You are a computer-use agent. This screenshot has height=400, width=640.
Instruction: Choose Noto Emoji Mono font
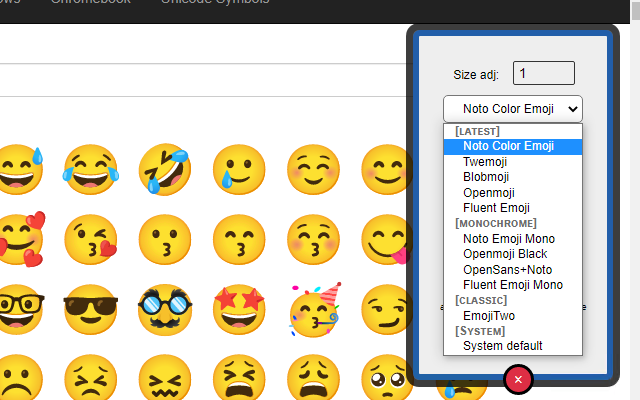tap(513, 239)
